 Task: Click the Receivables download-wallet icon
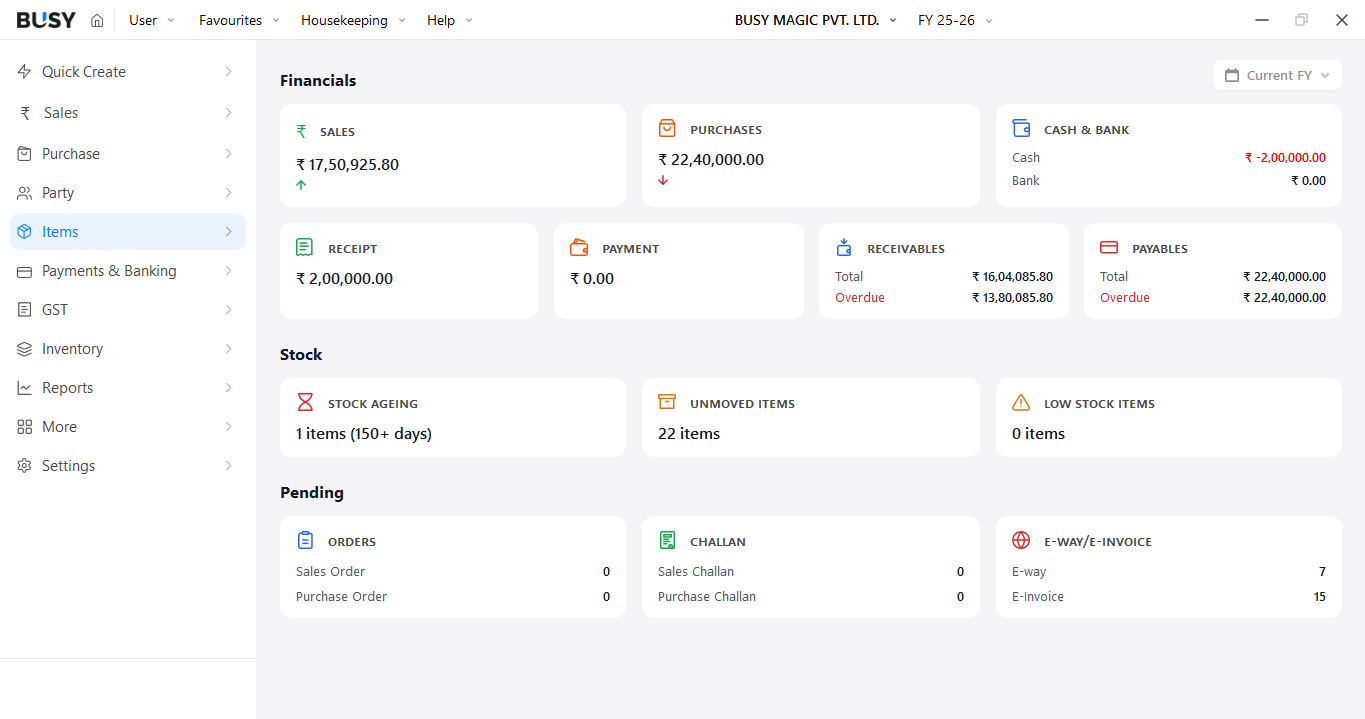(x=844, y=248)
